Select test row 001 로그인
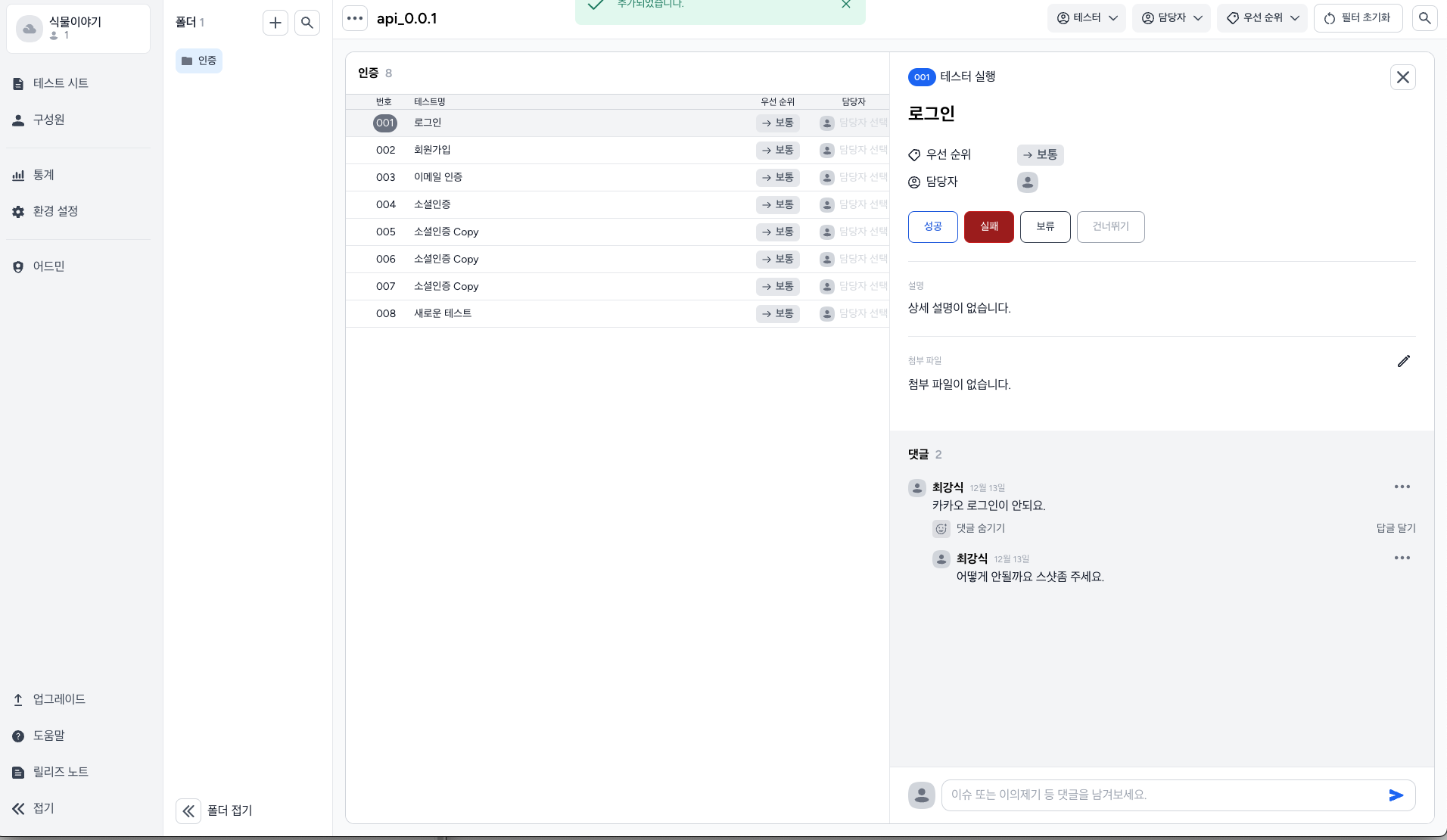Screen dimensions: 1447x840 click(x=617, y=123)
